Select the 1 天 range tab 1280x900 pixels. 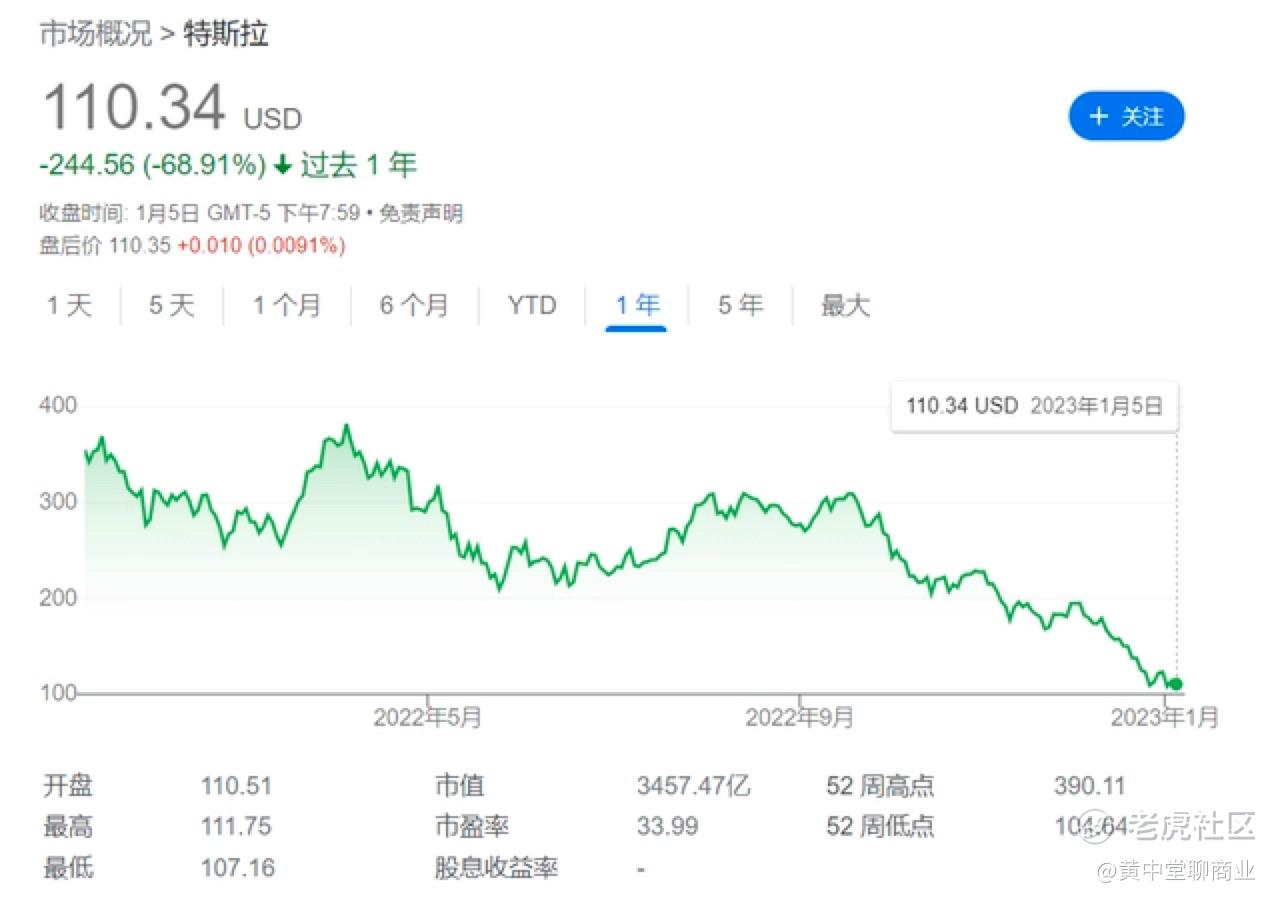[69, 305]
